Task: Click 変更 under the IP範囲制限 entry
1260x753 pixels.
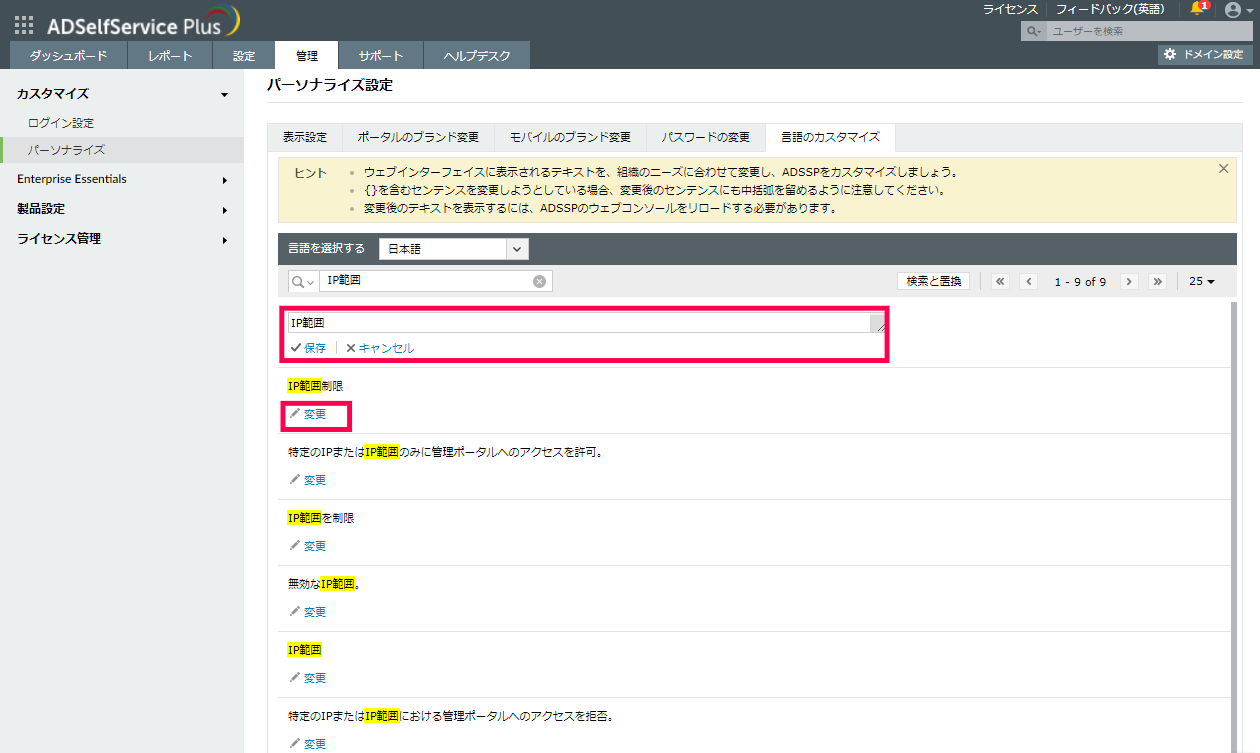Action: (308, 414)
